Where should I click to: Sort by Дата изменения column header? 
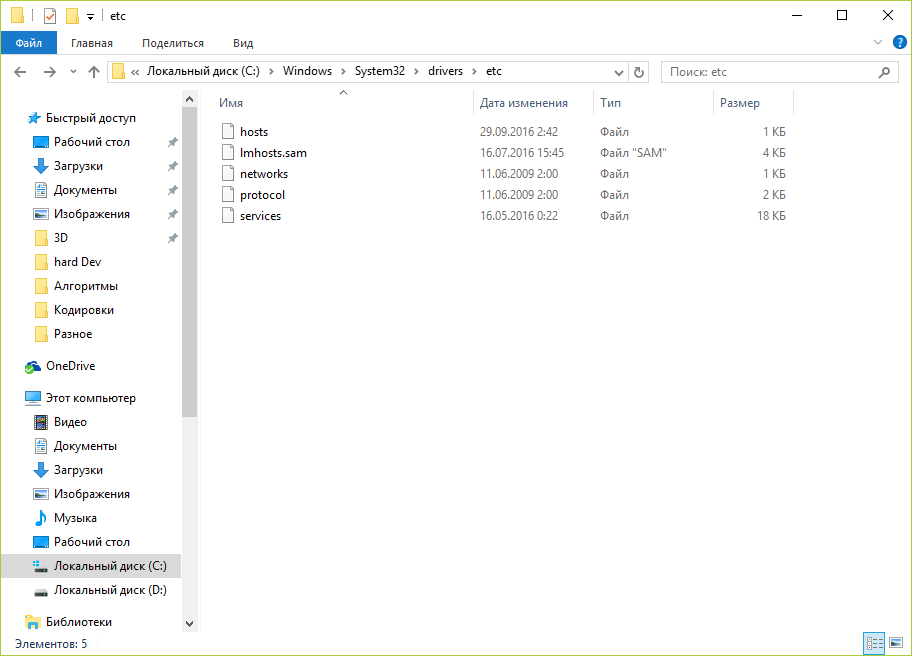pyautogui.click(x=524, y=103)
